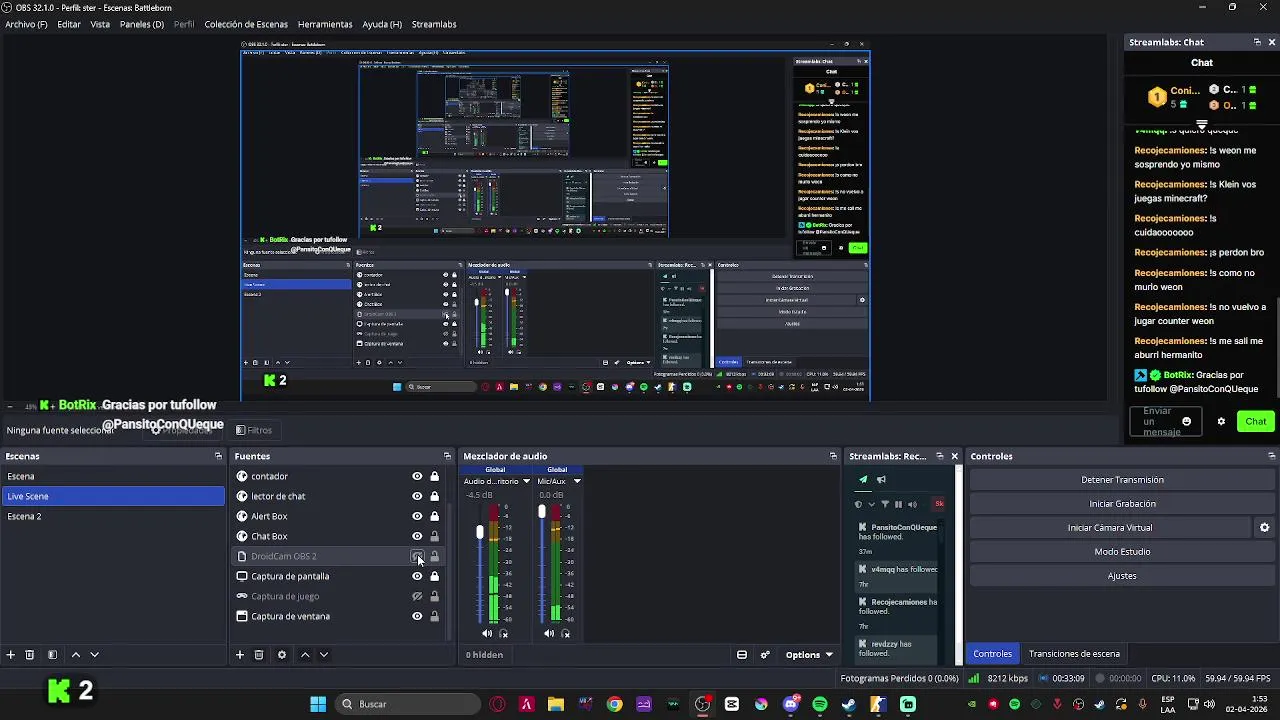Screen dimensions: 1280x720
Task: Click Iniciar Grabación button
Action: pos(1122,504)
